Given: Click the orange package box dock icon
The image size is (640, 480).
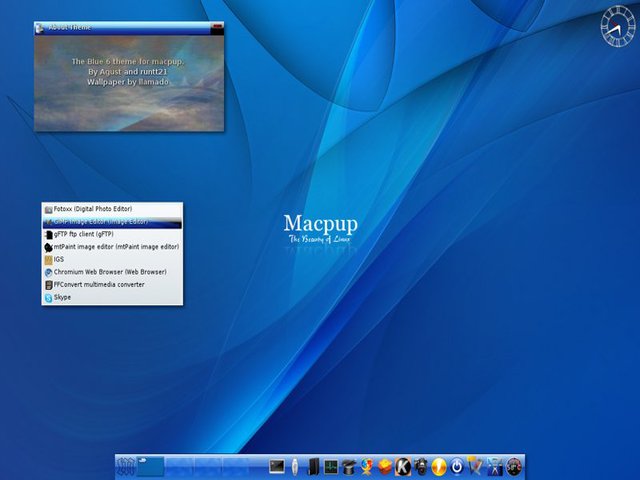Looking at the screenshot, I should click(385, 467).
